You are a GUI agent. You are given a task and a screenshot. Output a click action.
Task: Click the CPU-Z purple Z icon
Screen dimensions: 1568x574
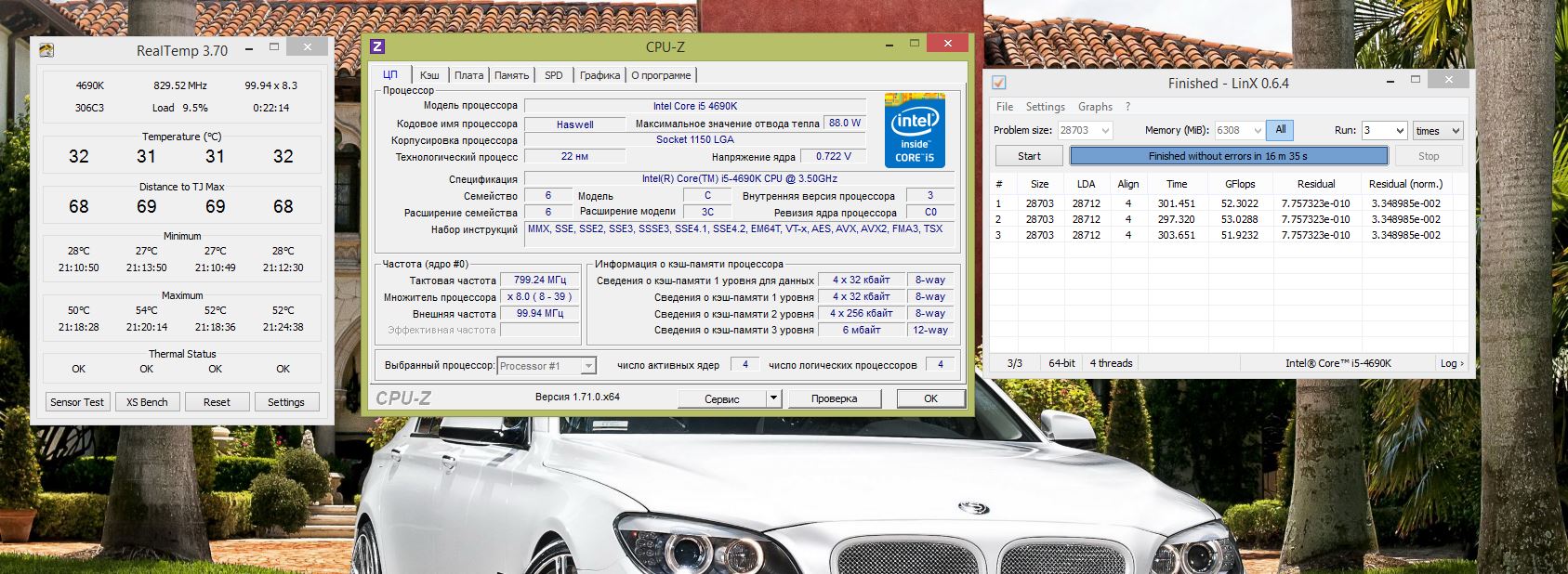pyautogui.click(x=377, y=46)
